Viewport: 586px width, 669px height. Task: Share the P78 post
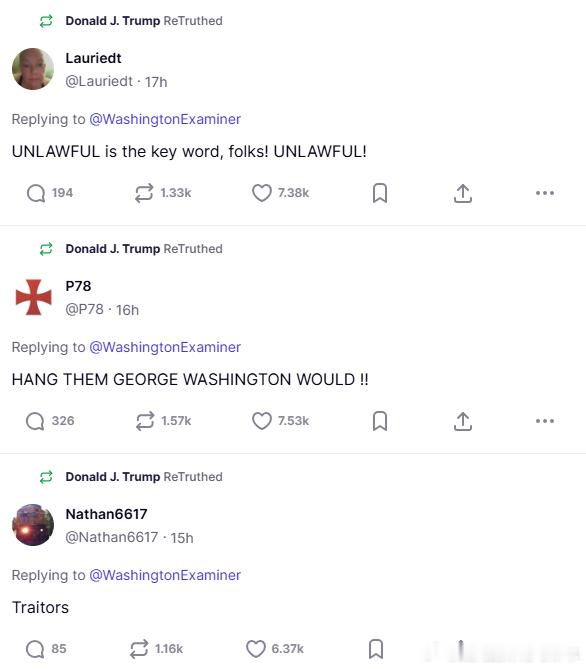[463, 421]
